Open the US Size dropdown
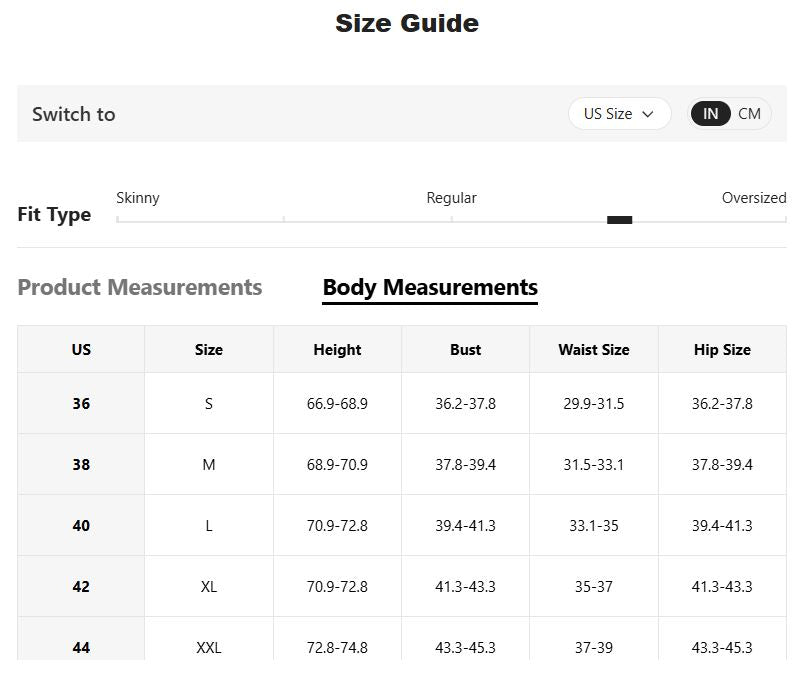The image size is (811, 685). click(619, 113)
